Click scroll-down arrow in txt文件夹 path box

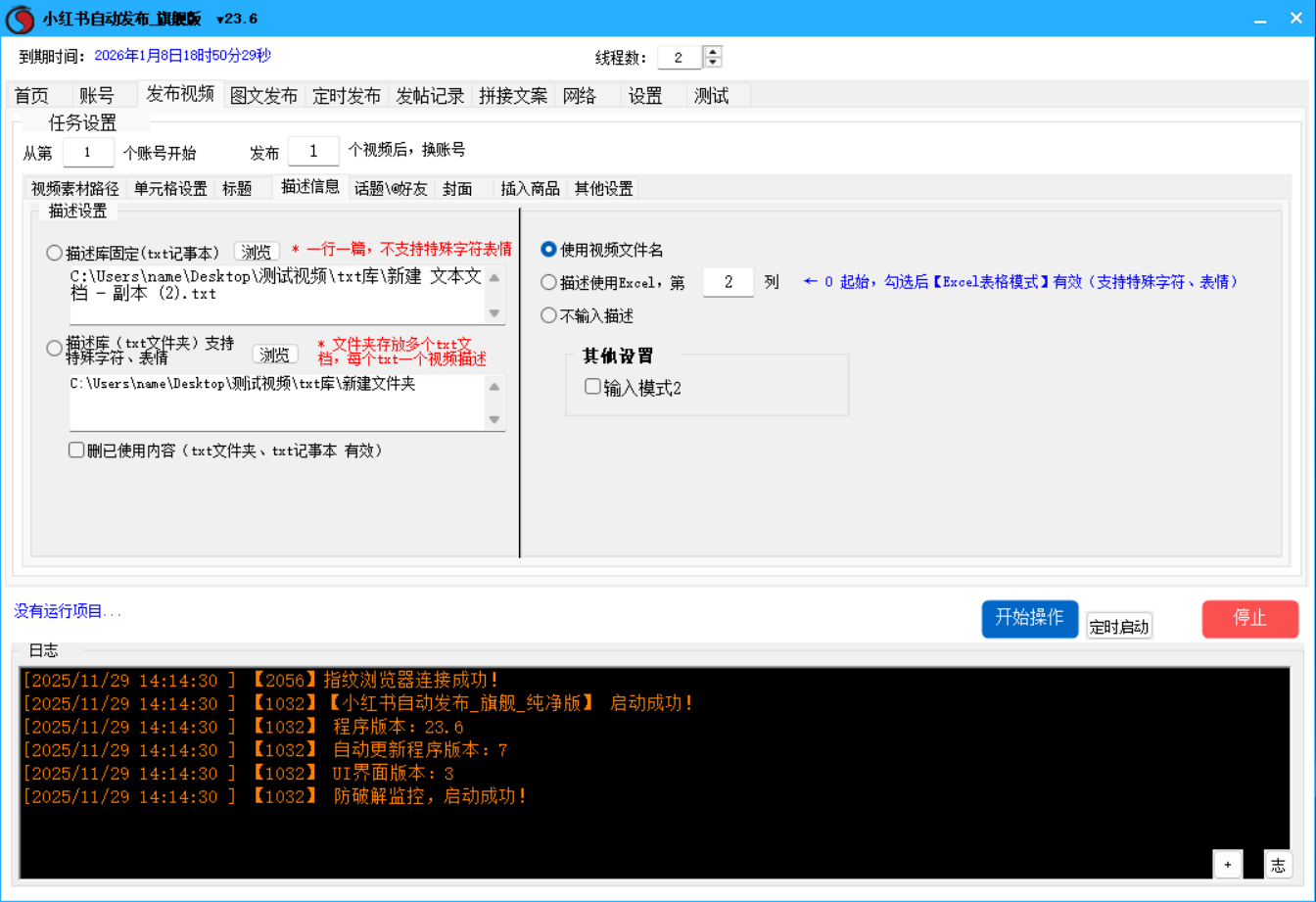coord(494,419)
